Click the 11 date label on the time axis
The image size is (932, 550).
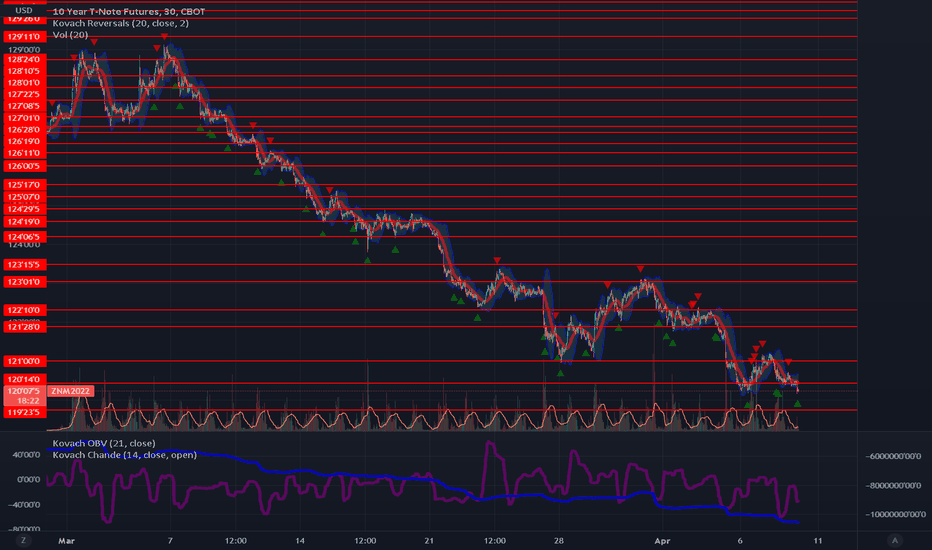click(818, 540)
